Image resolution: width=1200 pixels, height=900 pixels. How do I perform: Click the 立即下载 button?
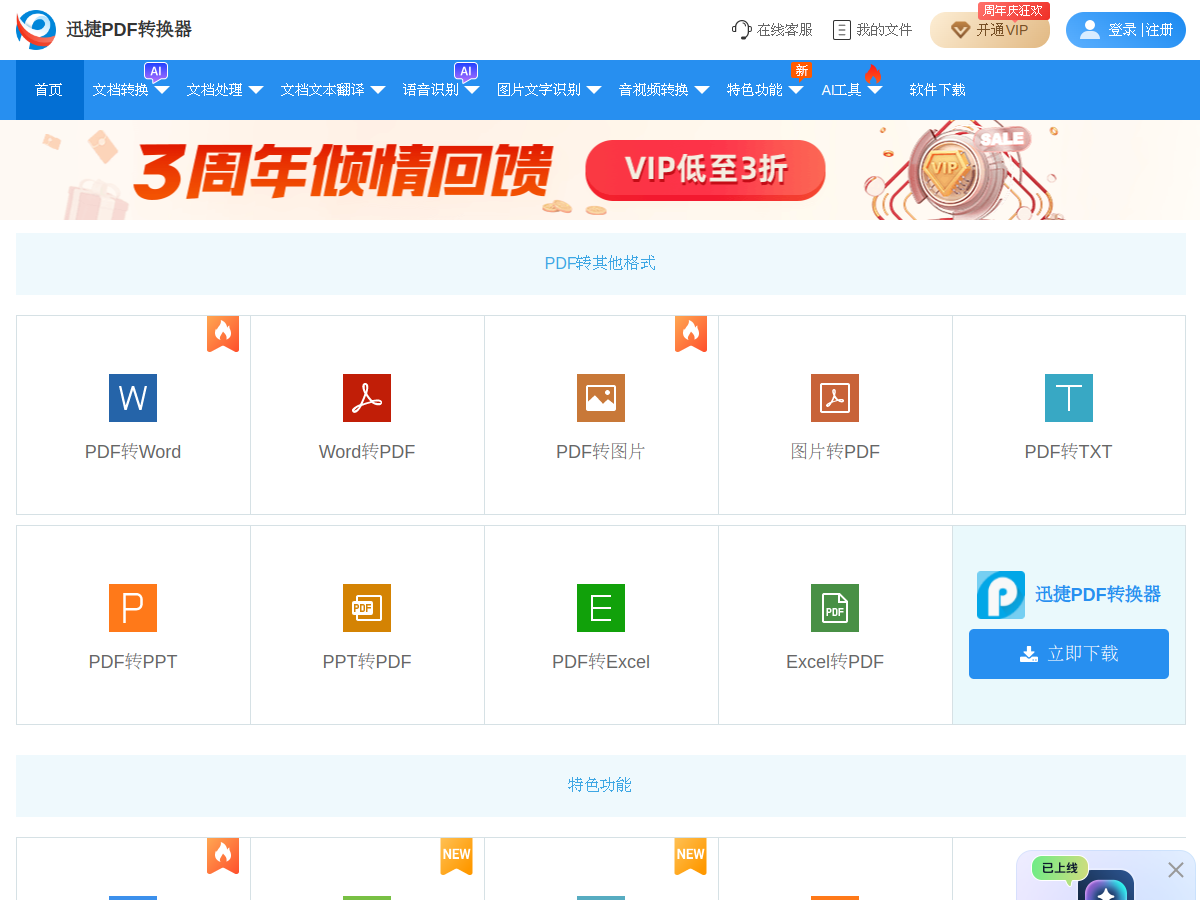coord(1069,654)
